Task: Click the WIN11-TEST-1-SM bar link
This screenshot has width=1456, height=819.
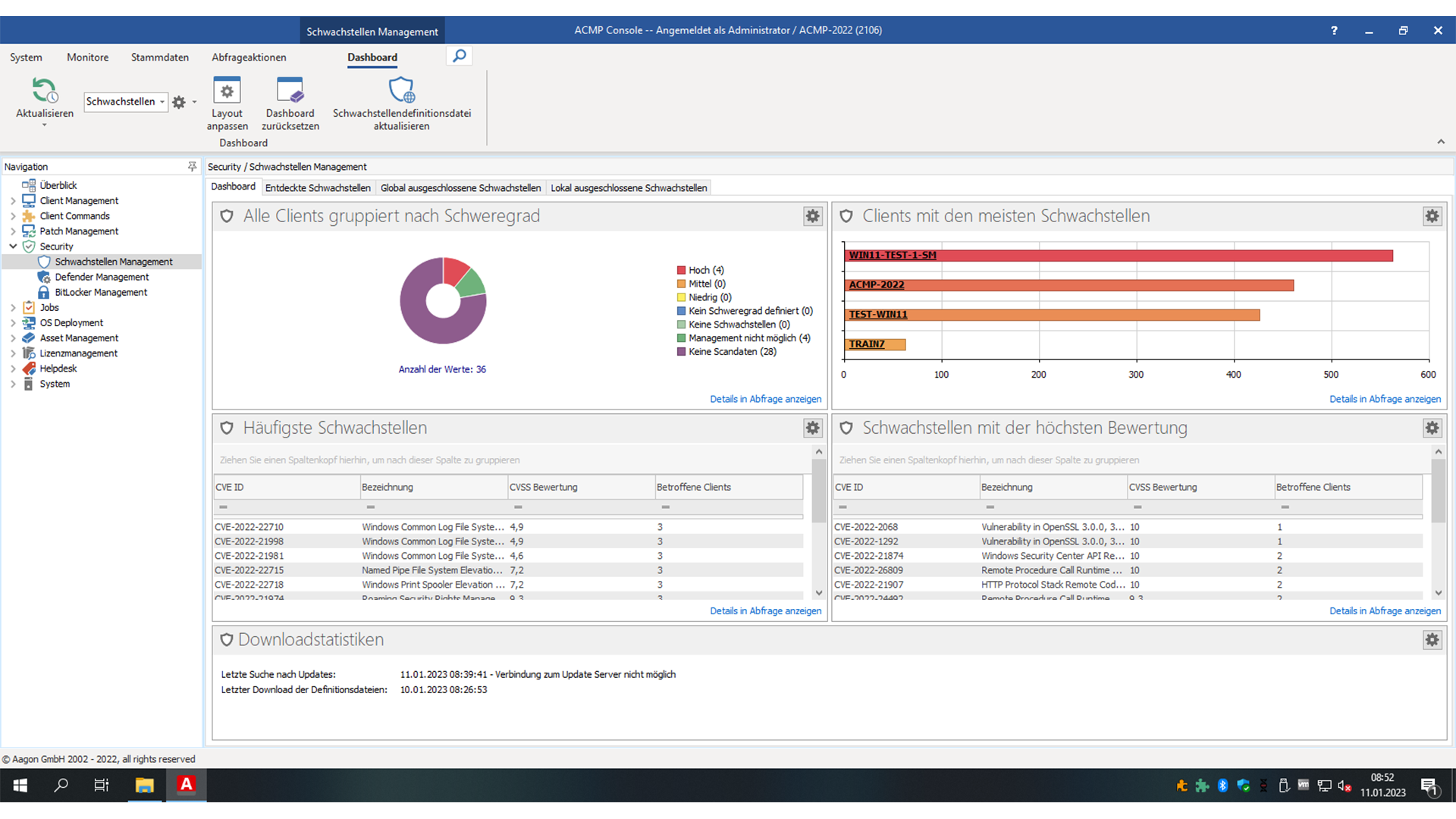Action: [892, 255]
